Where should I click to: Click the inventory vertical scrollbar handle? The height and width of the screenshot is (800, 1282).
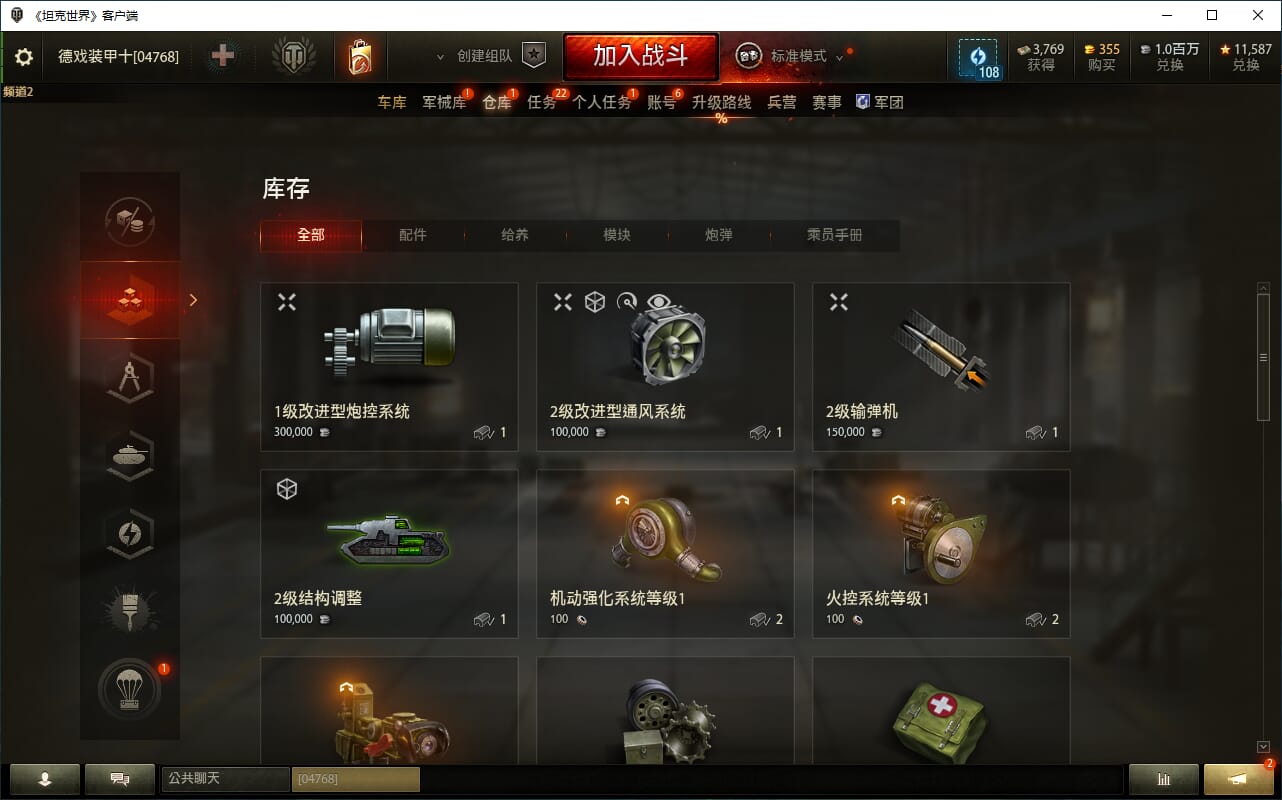1263,358
